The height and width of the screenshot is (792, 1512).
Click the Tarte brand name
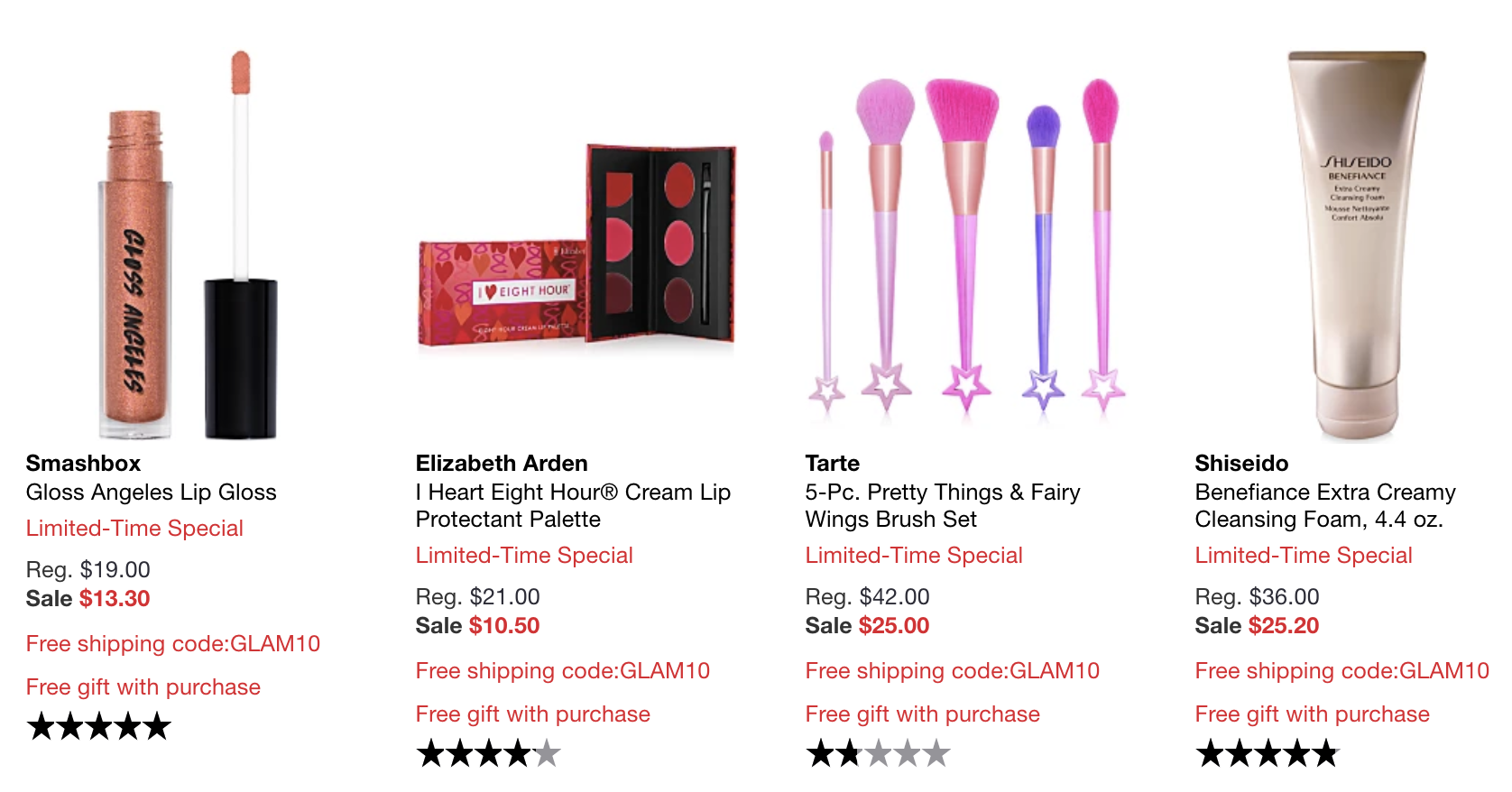(833, 464)
